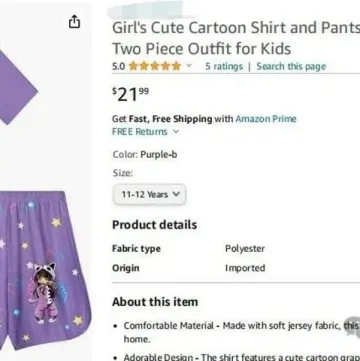Click the share icon above product image
360x361 pixels.
74,22
